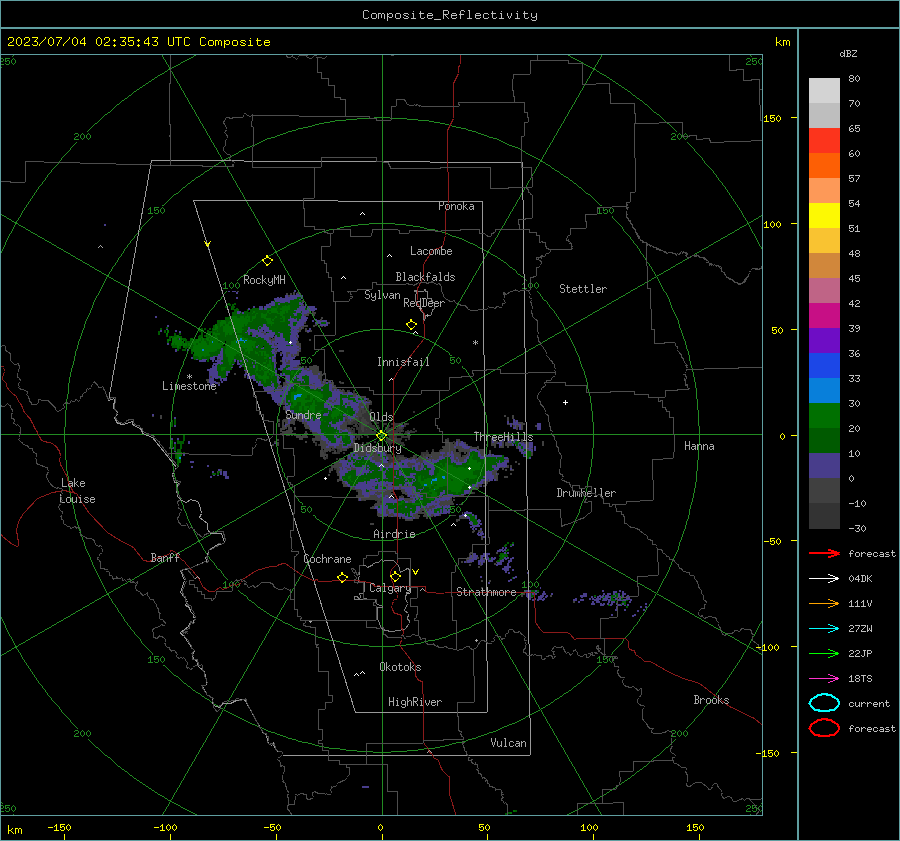Click the Blackfalds label
This screenshot has height=841, width=900.
click(x=425, y=277)
